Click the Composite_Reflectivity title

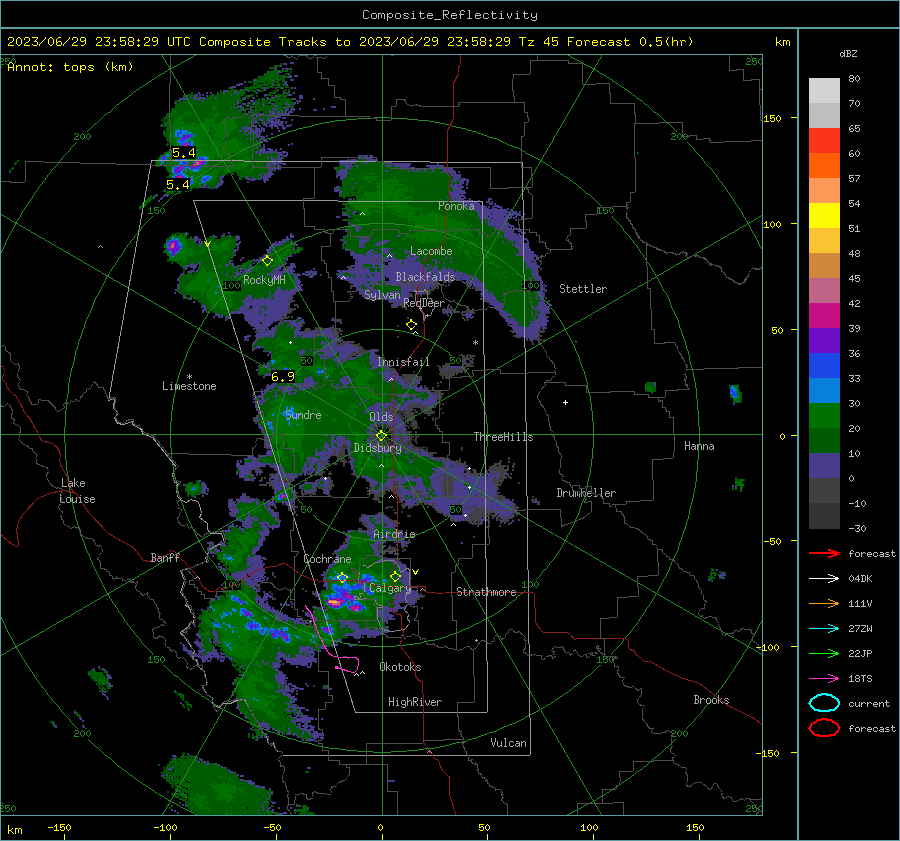tap(450, 15)
